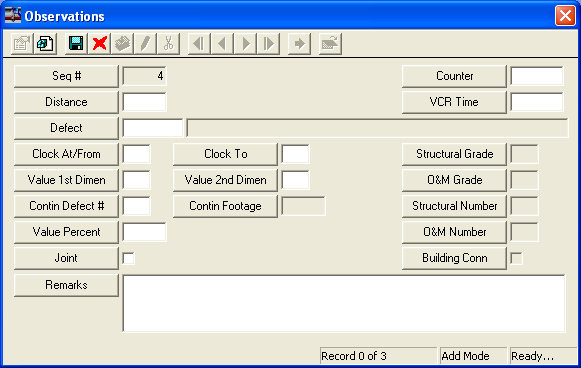Click the O&M Number button
581x368 pixels.
(x=454, y=232)
